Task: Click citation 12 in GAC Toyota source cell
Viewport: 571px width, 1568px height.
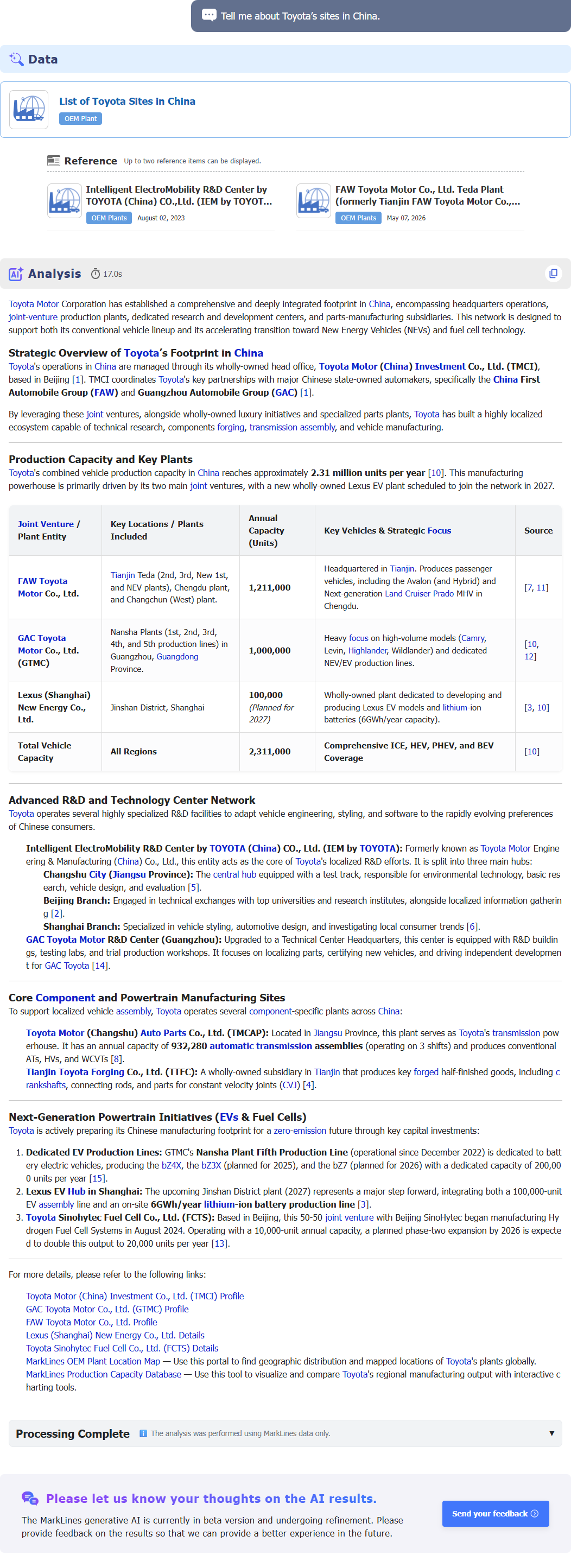Action: (528, 657)
